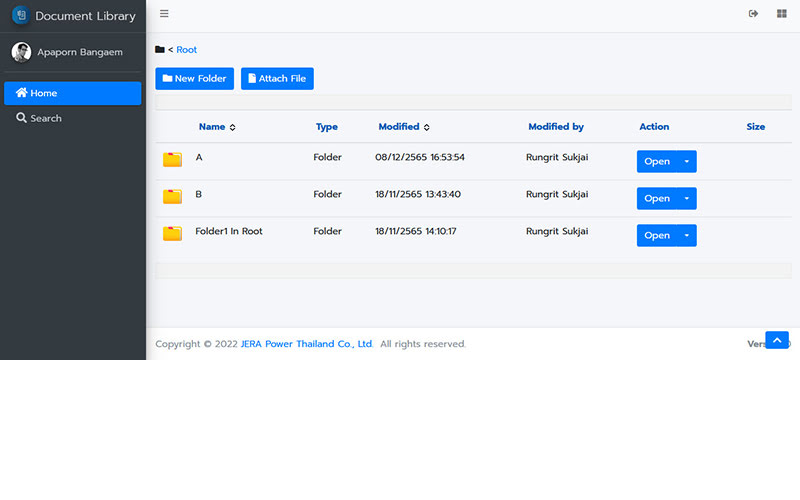Click the yellow folder icon for B

[172, 196]
